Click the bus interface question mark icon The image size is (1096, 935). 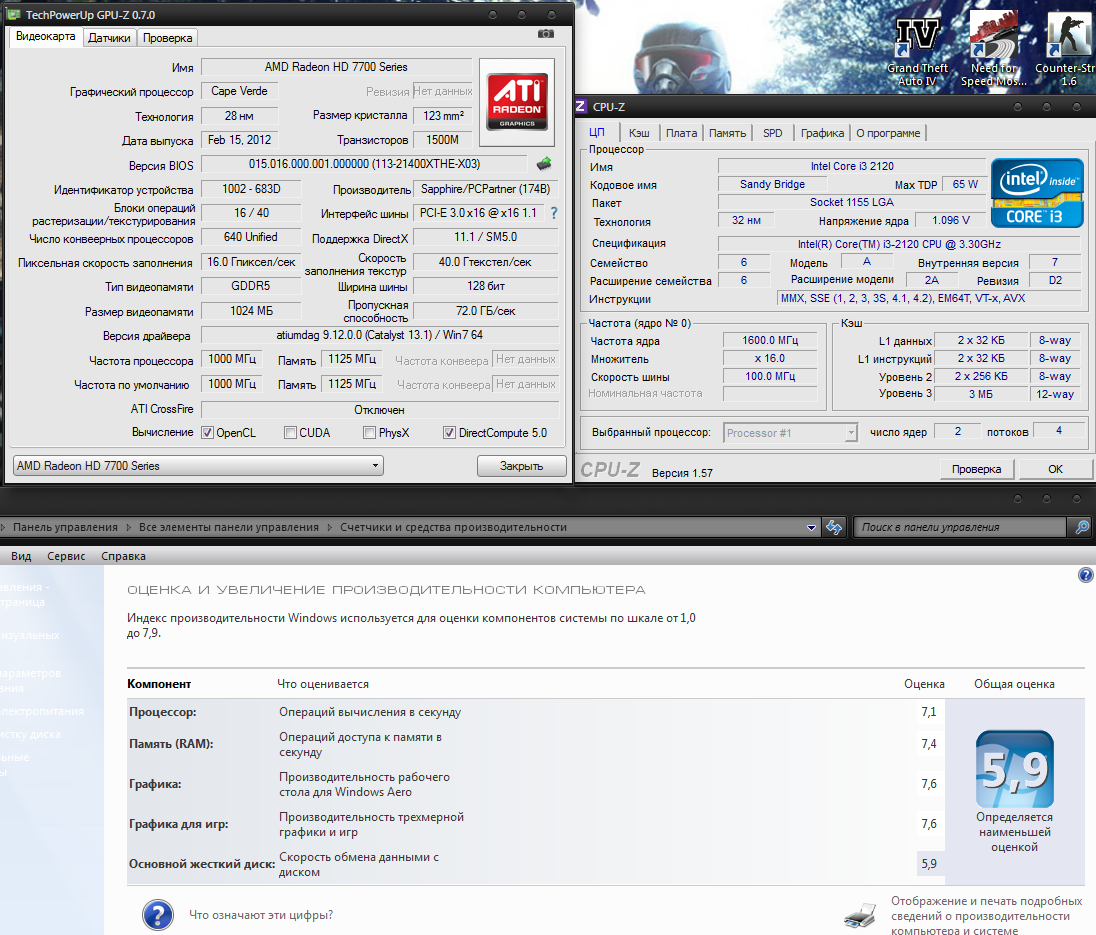tap(554, 213)
